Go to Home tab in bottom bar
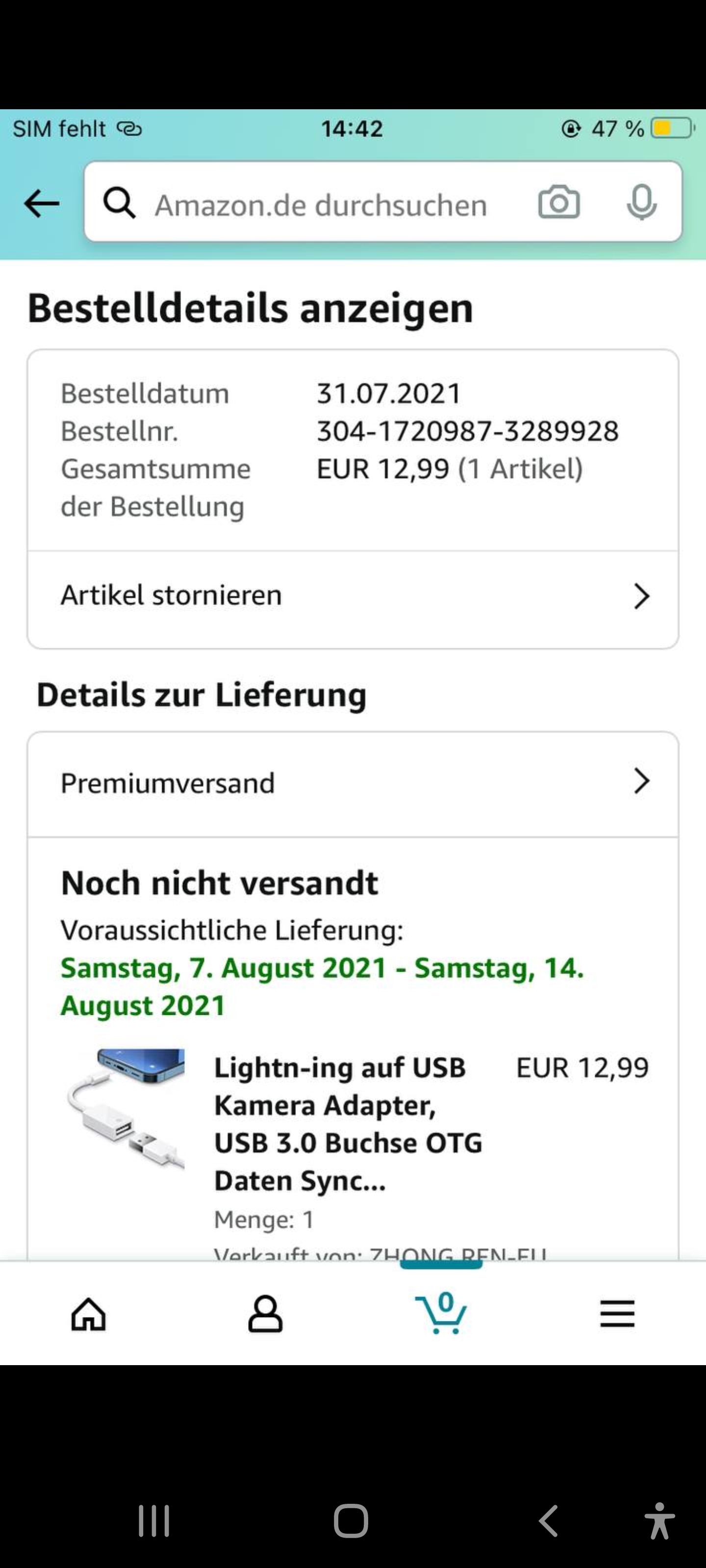Viewport: 706px width, 1568px height. [89, 1314]
